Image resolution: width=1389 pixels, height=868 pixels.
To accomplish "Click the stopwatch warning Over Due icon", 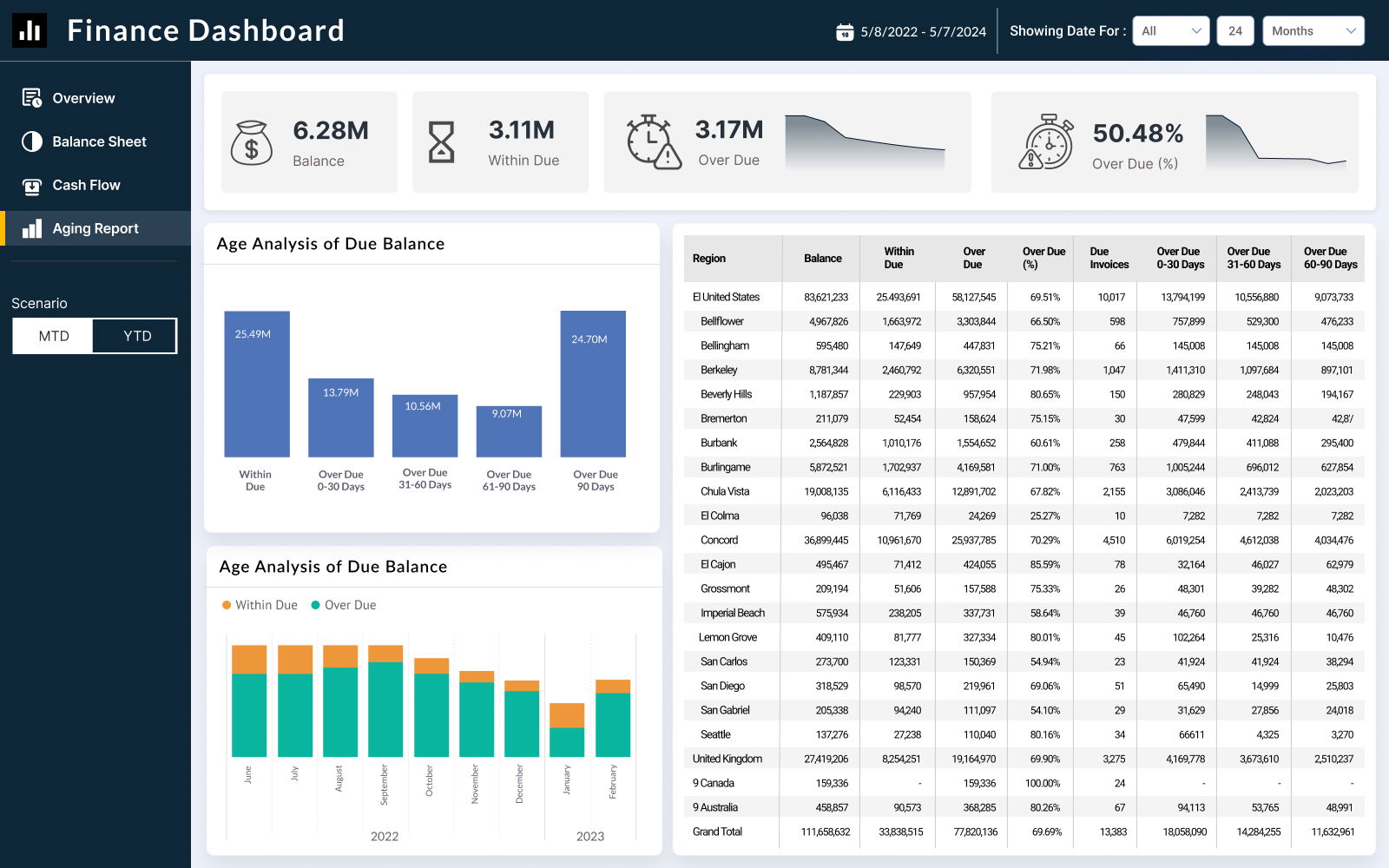I will tap(654, 142).
